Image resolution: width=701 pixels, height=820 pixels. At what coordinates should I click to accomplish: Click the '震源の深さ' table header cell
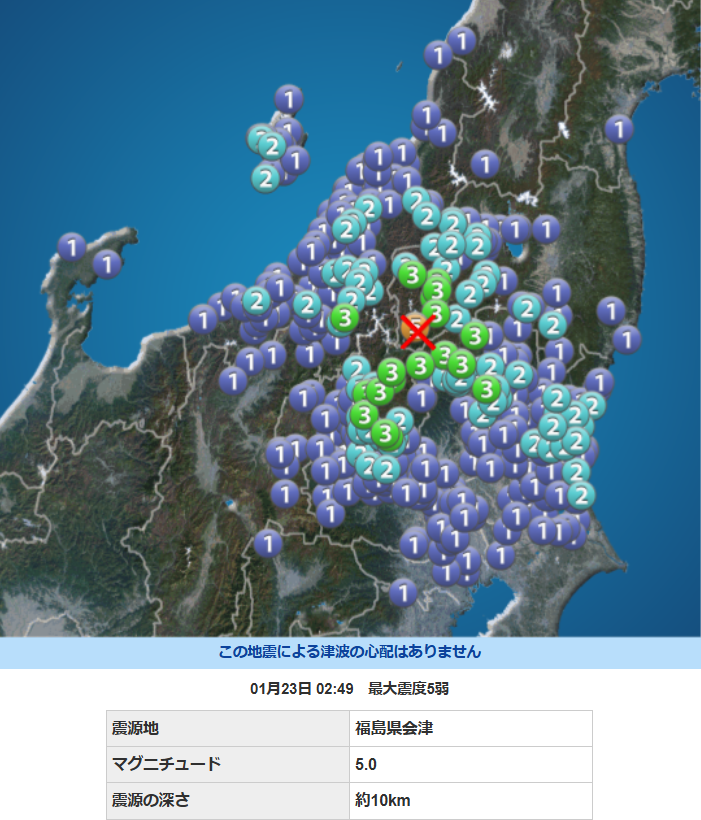point(228,800)
